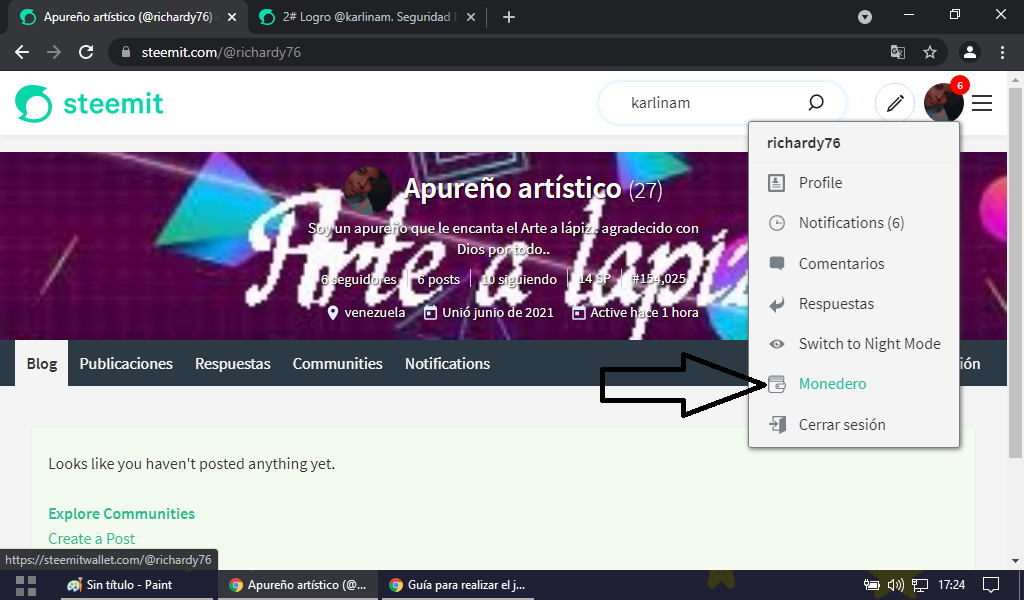The image size is (1024, 600).
Task: Click the 10 siguiendo link
Action: pos(519,279)
